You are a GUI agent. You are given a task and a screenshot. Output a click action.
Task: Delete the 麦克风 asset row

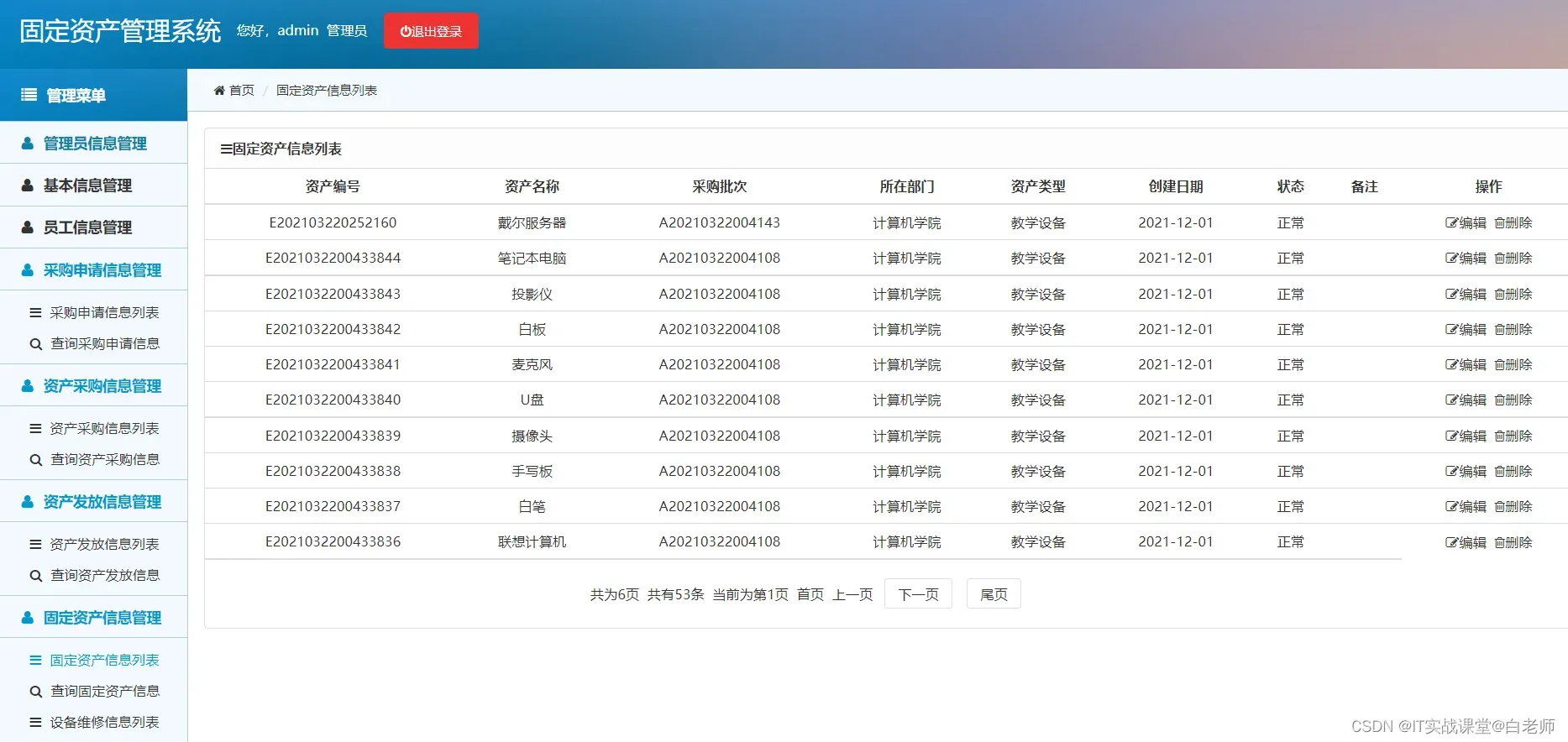click(1513, 364)
